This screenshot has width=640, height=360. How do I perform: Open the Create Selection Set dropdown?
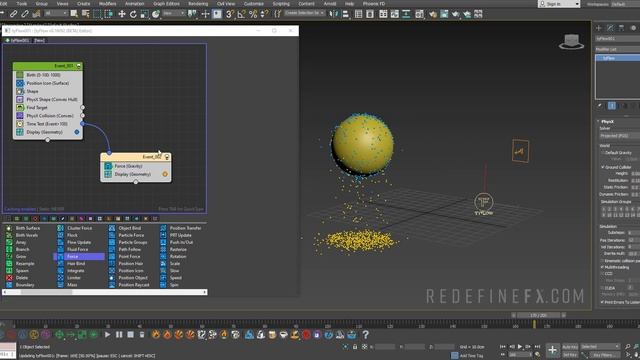305,14
